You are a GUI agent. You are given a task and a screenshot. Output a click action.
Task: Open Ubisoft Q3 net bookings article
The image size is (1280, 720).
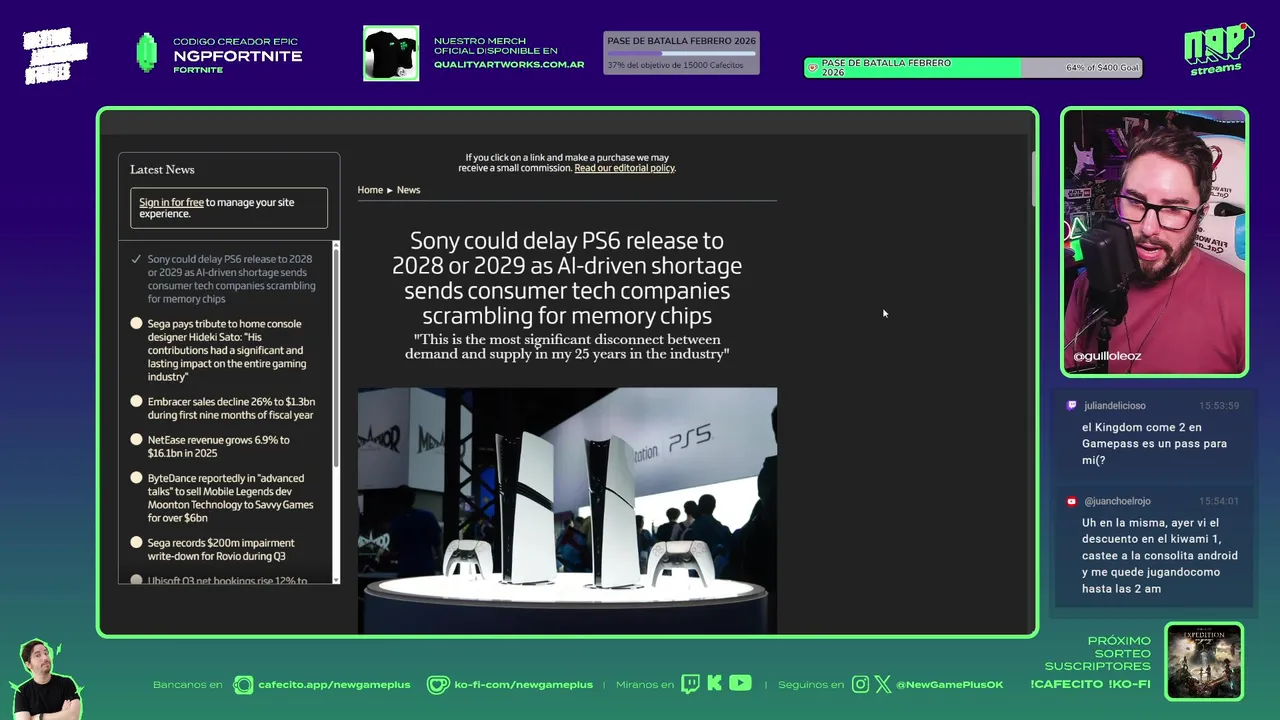(227, 580)
